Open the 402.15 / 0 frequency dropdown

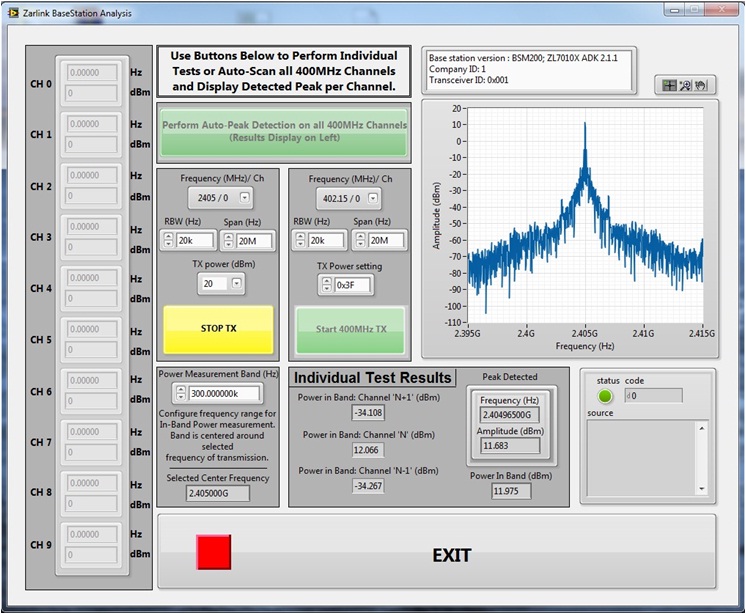pos(373,198)
